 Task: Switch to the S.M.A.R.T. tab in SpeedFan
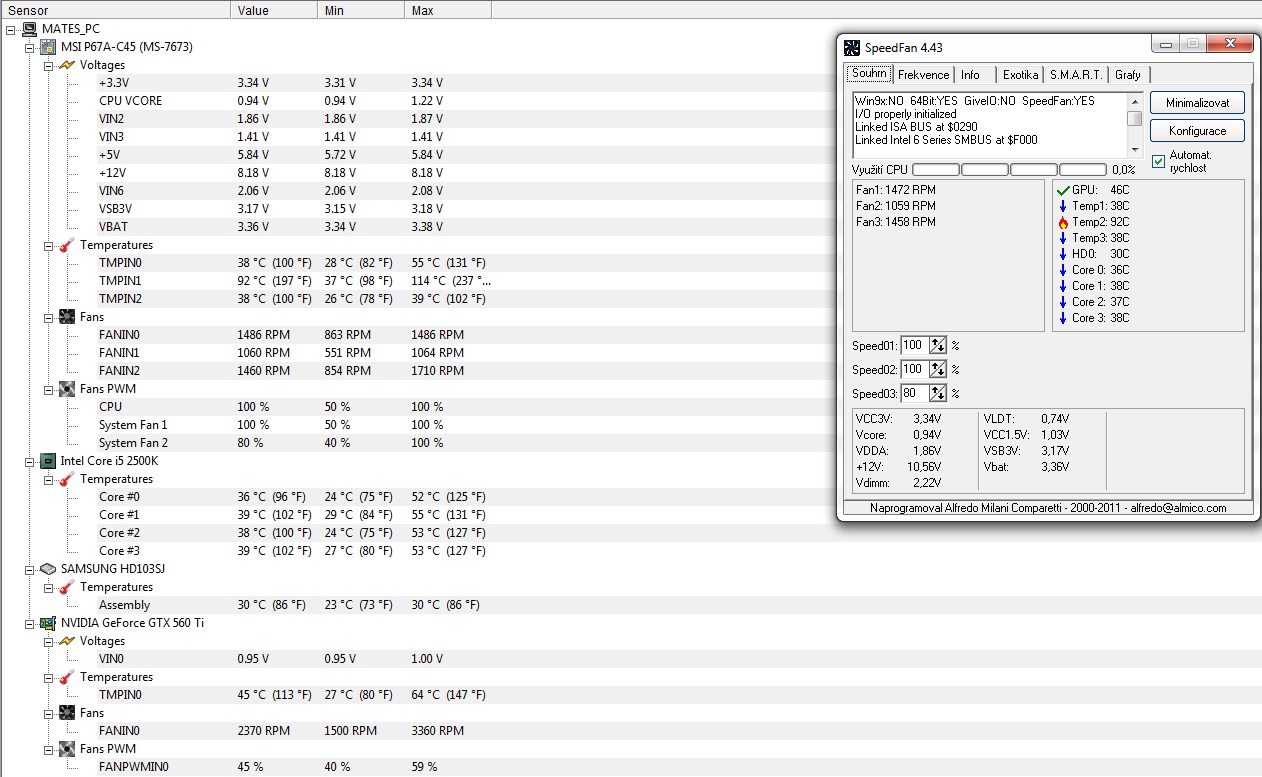[x=1076, y=75]
